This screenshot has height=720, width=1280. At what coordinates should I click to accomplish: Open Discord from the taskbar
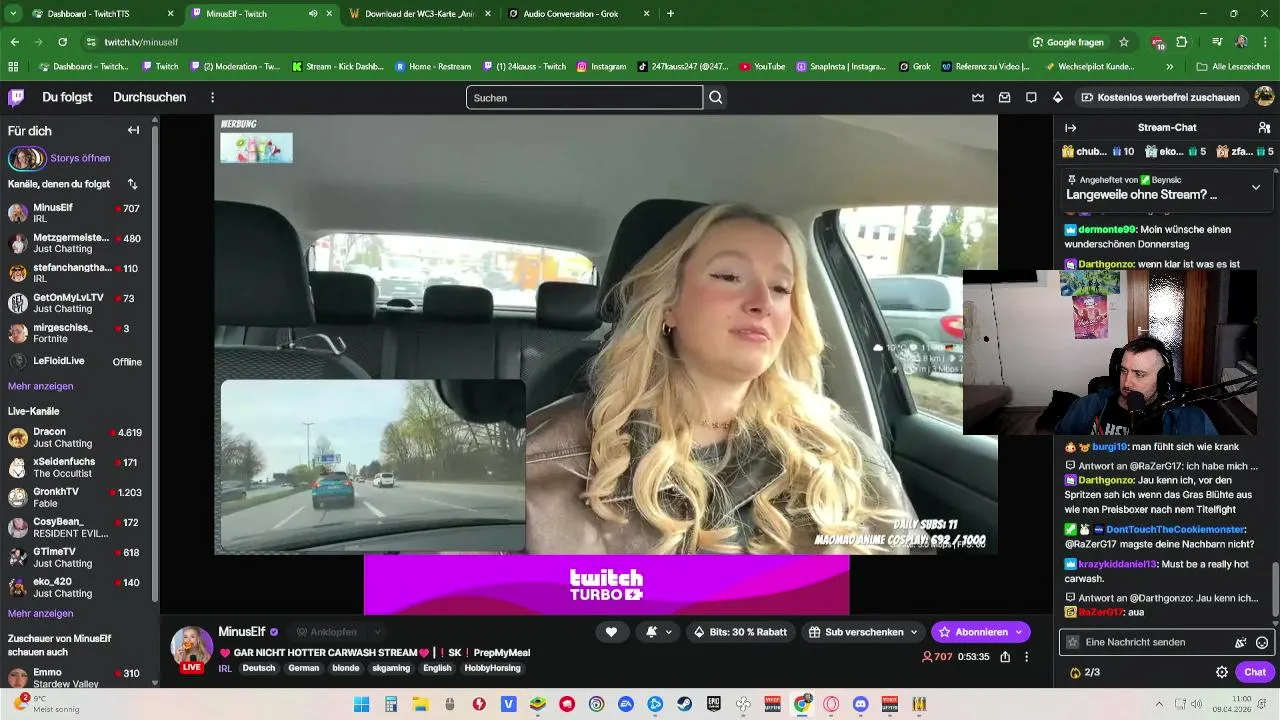[x=860, y=704]
